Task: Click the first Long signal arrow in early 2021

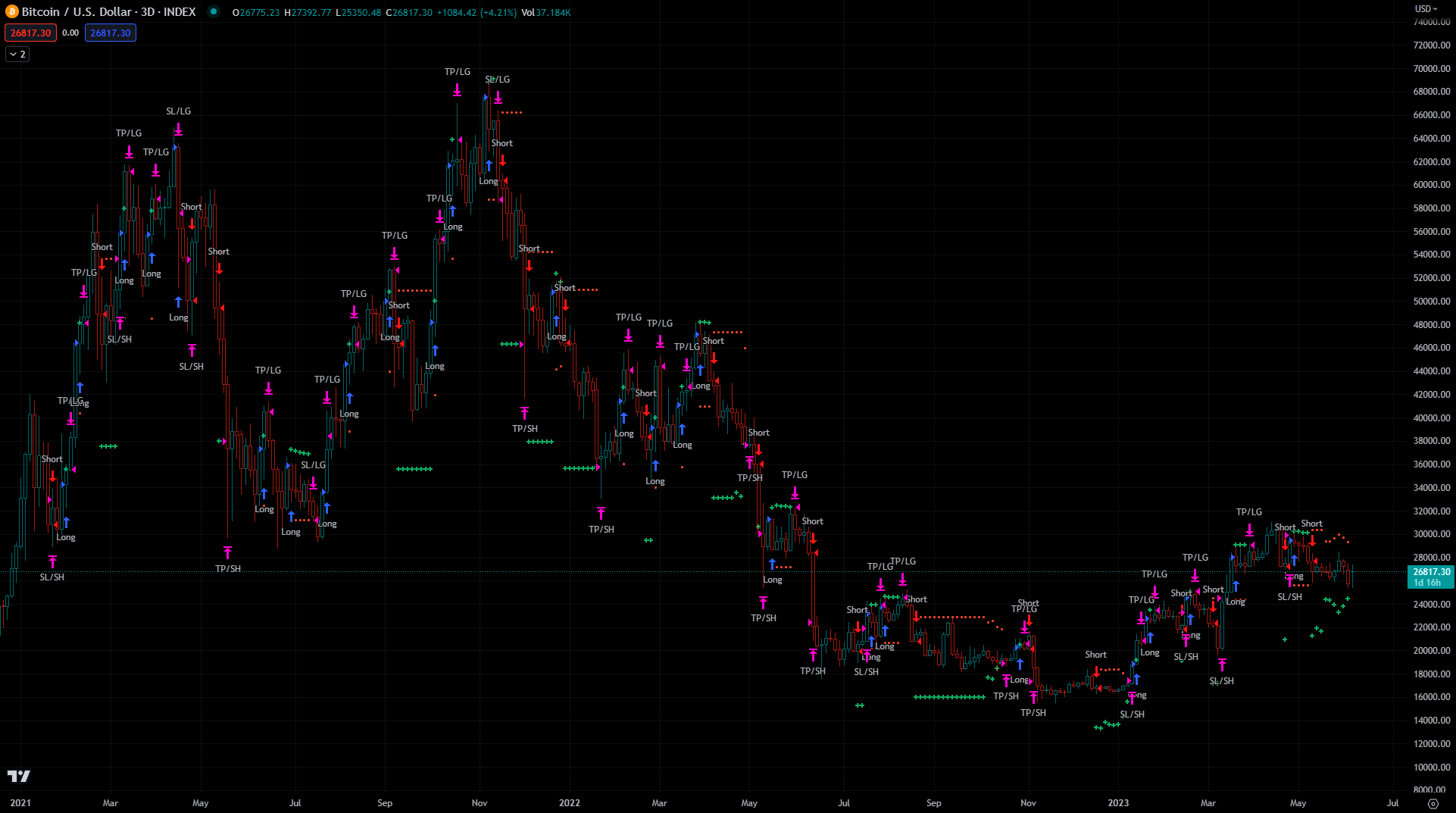Action: (x=66, y=523)
